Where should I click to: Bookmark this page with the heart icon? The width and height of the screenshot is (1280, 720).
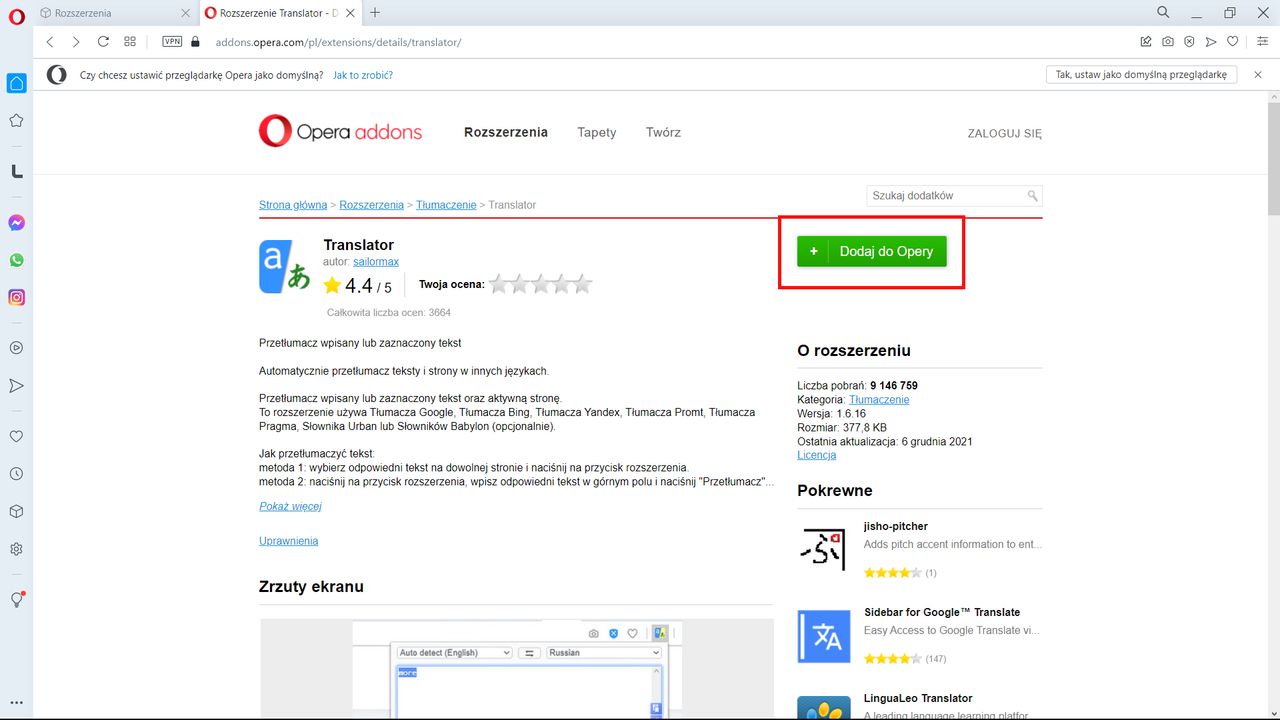(1233, 41)
